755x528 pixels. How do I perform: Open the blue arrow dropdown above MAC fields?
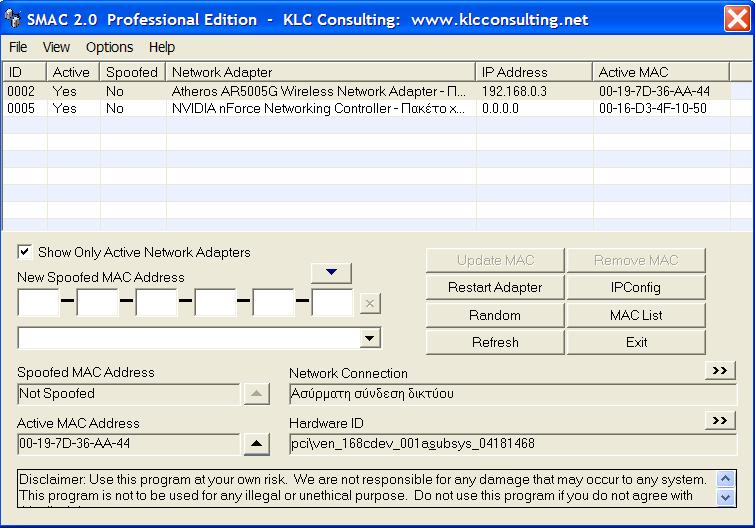[331, 272]
